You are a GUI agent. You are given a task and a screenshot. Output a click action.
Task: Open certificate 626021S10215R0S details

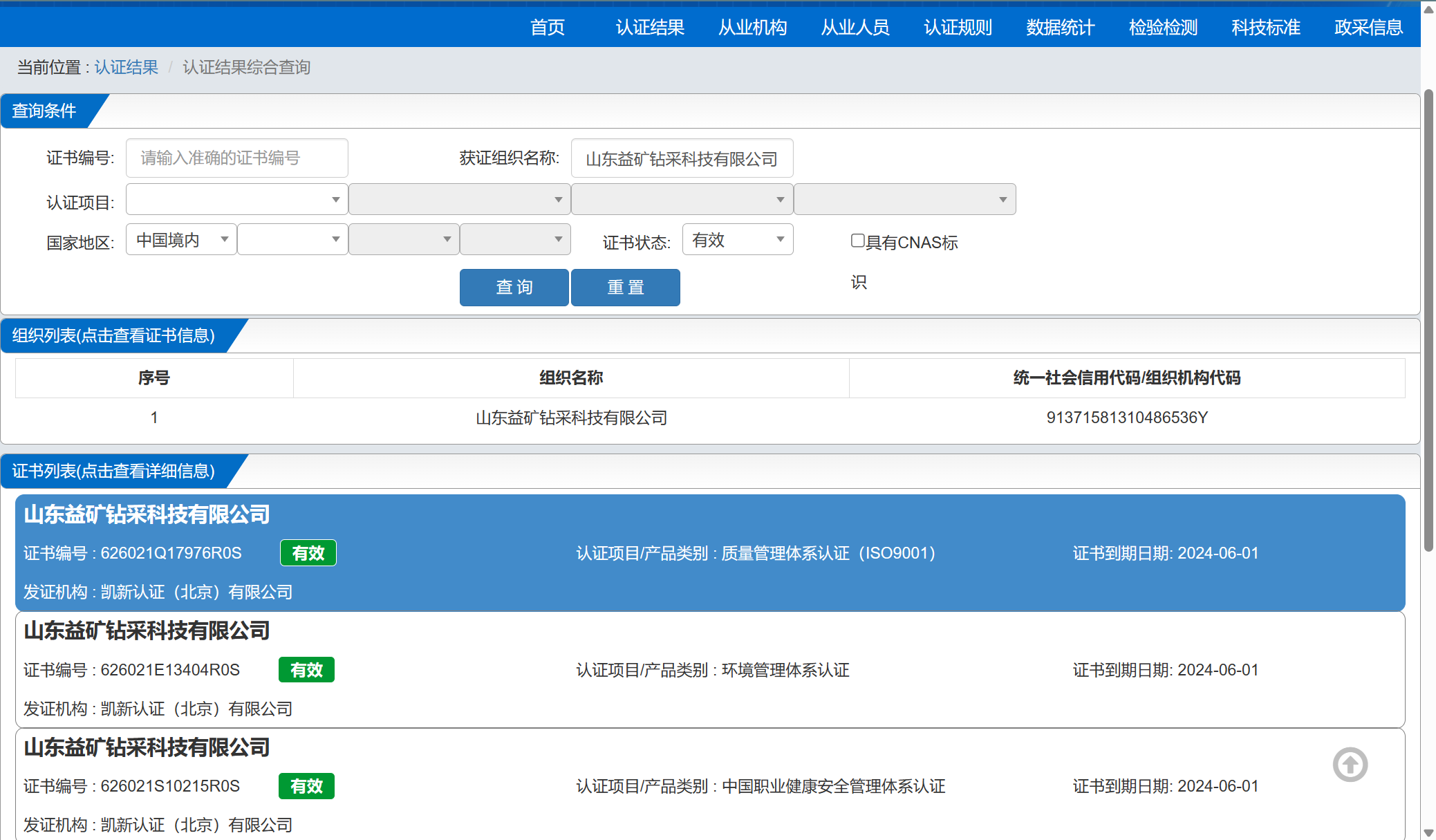pyautogui.click(x=710, y=785)
